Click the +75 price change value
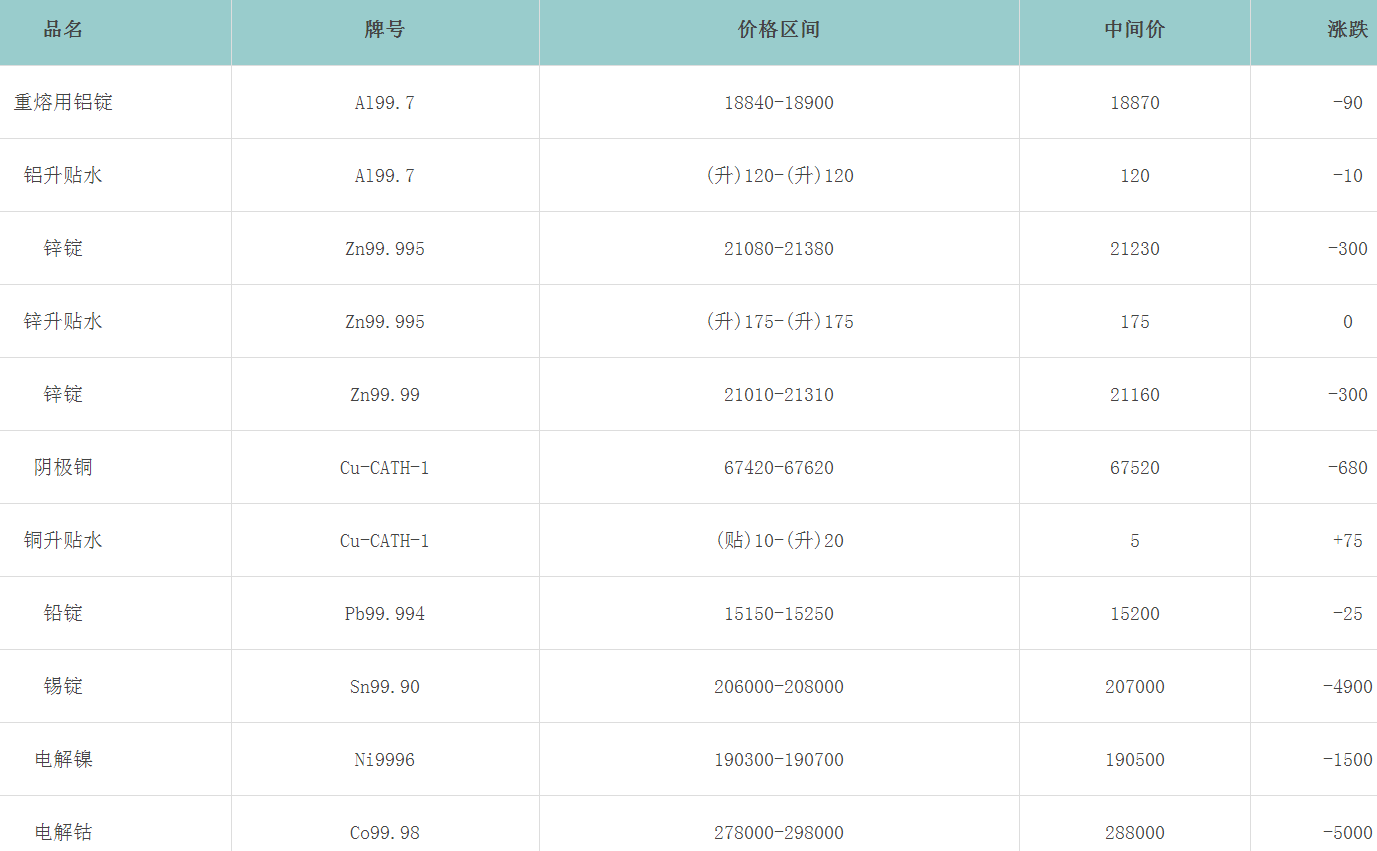This screenshot has height=851, width=1377. point(1347,541)
